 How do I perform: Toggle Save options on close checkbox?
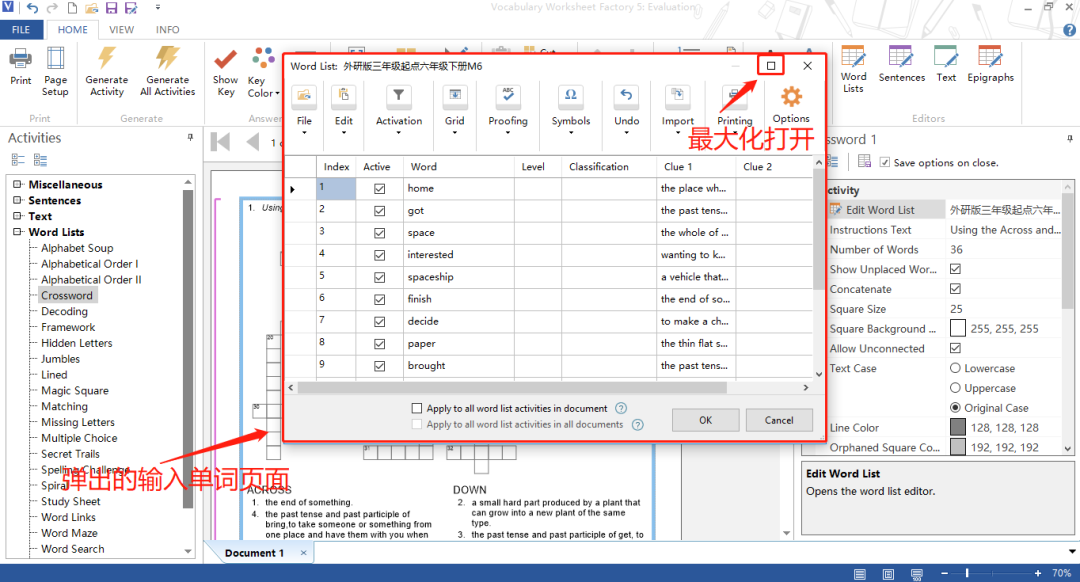tap(885, 163)
